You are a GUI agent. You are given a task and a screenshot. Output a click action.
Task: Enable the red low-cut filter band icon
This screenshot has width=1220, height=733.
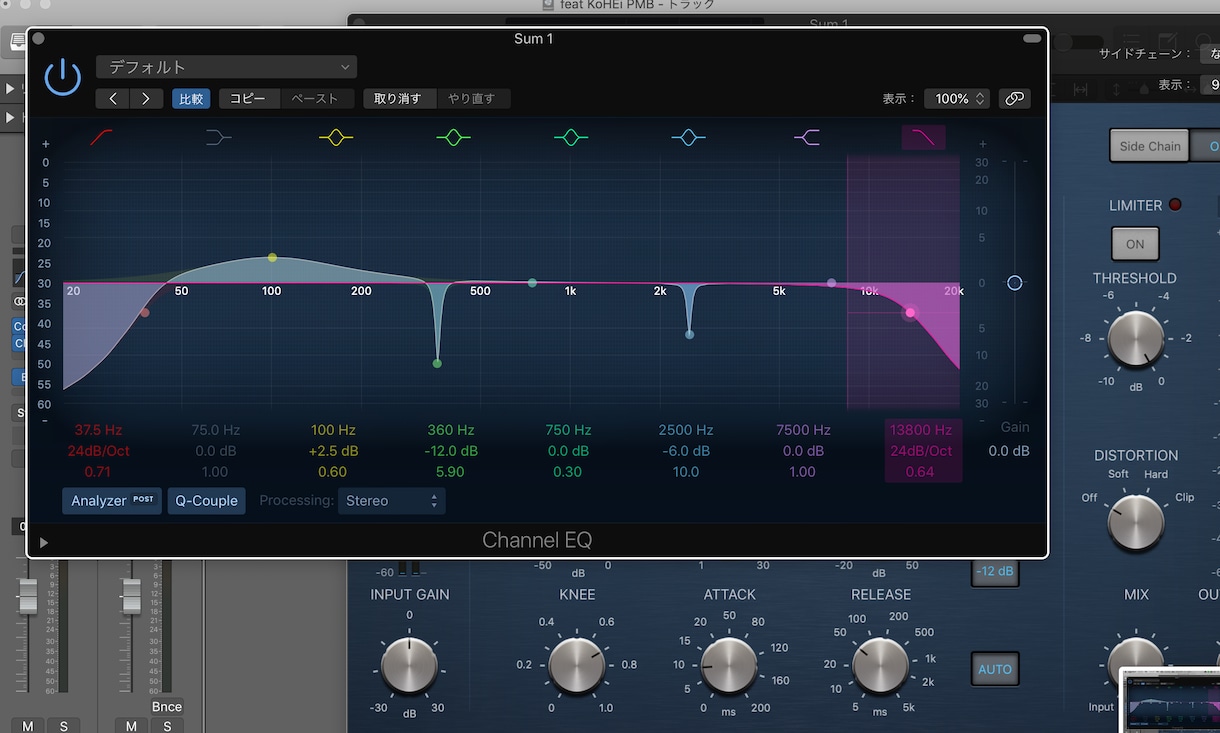click(101, 137)
